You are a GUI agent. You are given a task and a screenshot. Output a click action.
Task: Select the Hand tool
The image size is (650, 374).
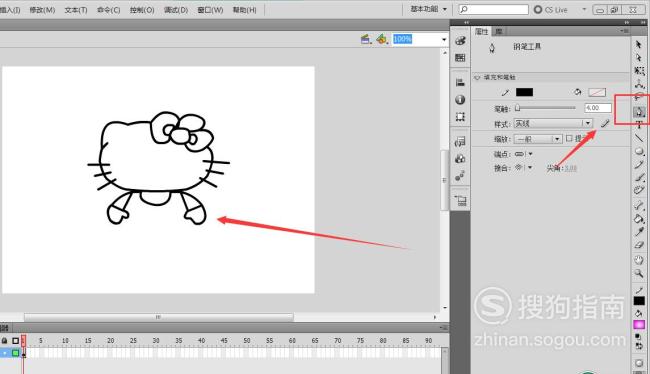(639, 260)
